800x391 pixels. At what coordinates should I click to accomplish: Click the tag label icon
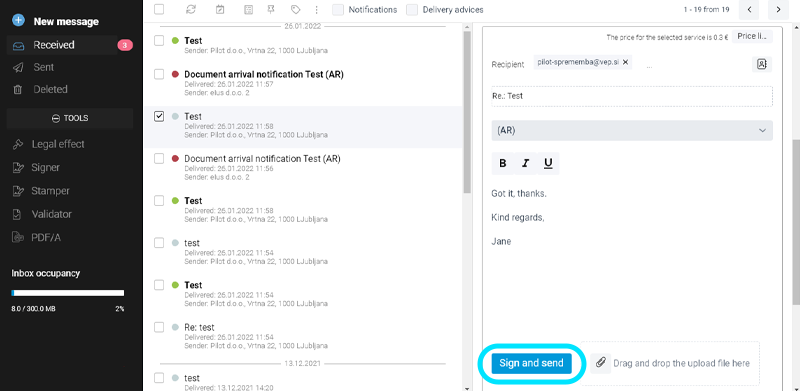[295, 9]
